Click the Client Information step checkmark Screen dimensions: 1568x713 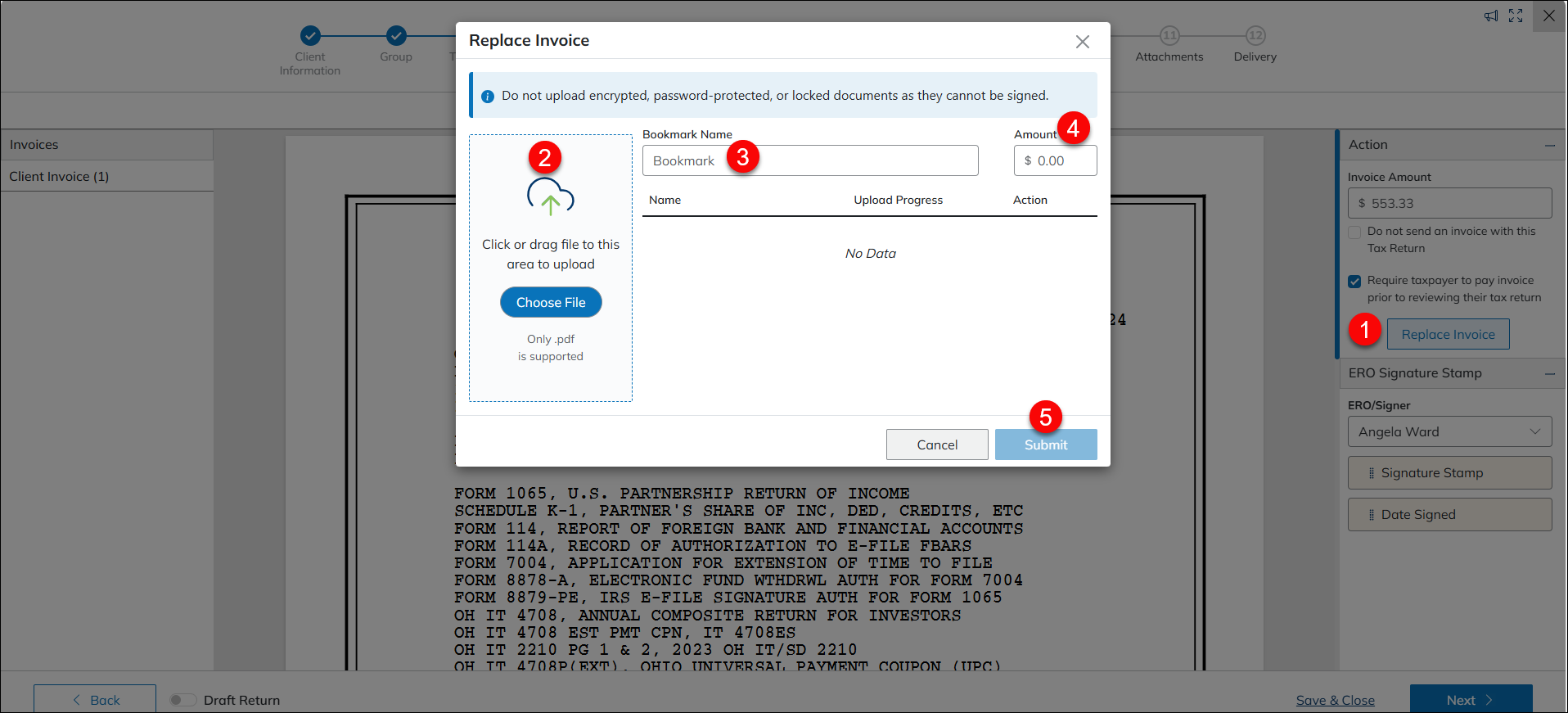click(310, 35)
